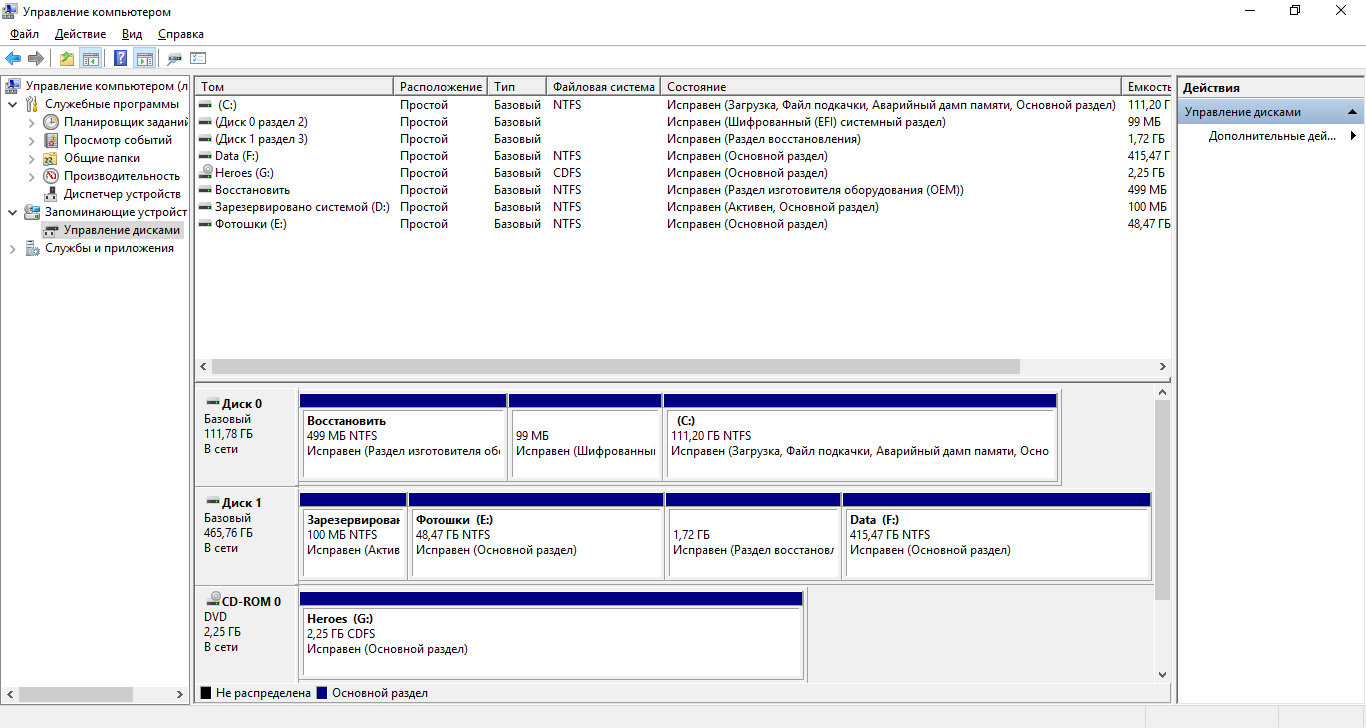Toggle the Show/Hide Console Tree toolbar button
The height and width of the screenshot is (728, 1366).
[91, 59]
